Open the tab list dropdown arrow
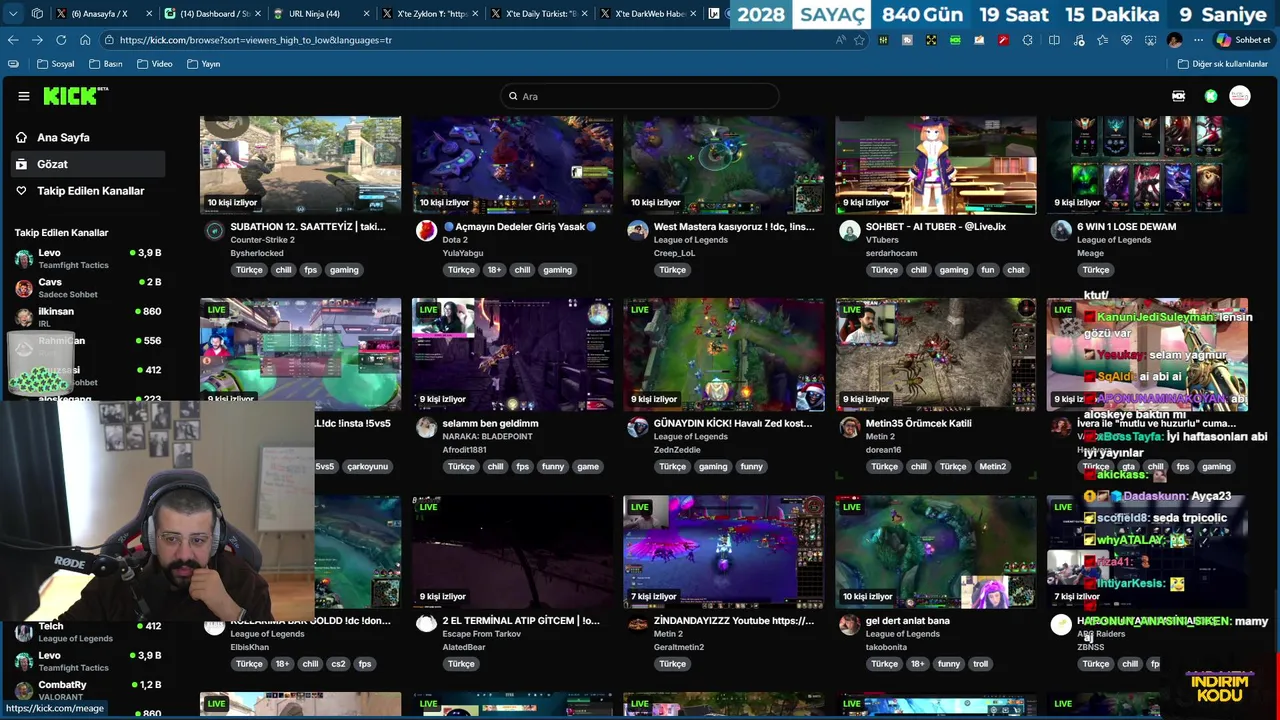The height and width of the screenshot is (720, 1280). pyautogui.click(x=13, y=14)
